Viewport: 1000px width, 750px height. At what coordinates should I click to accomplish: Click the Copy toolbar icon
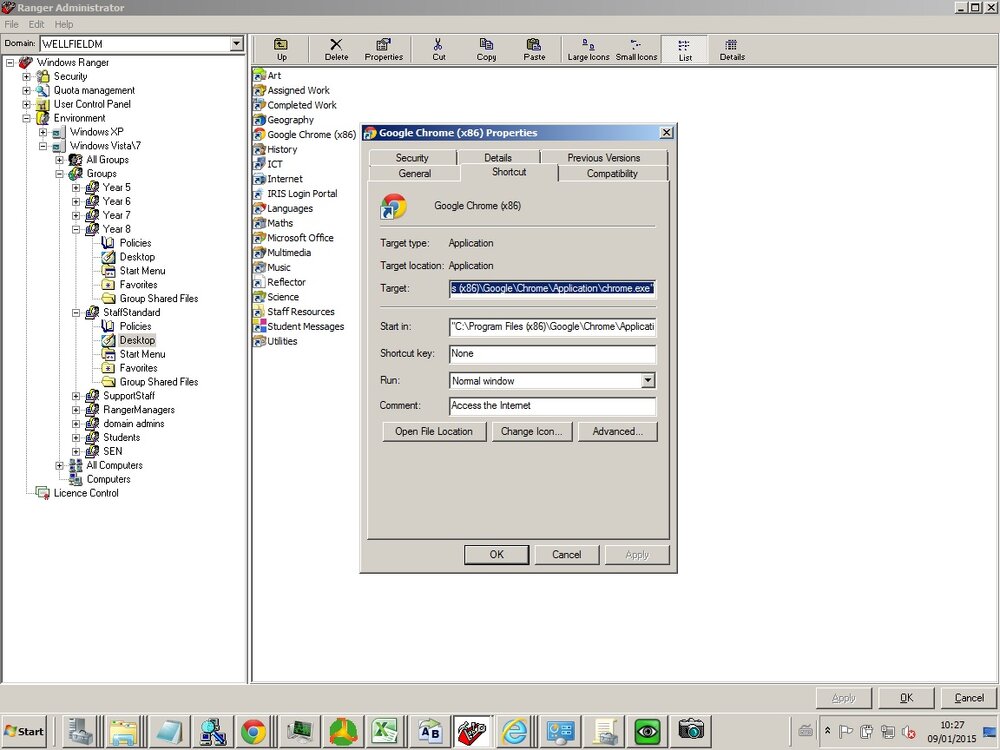point(486,49)
